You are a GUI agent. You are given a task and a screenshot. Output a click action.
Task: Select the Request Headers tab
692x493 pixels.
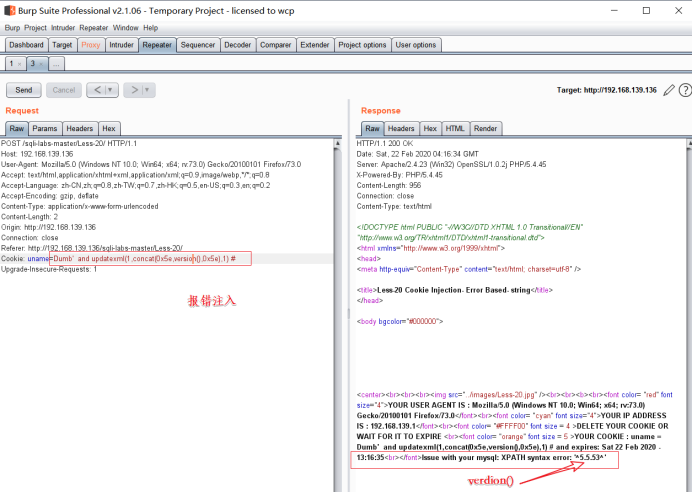80,128
